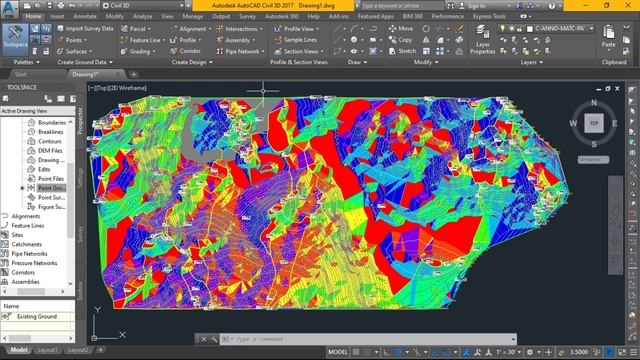This screenshot has height=360, width=640.
Task: Select the Stretch tool
Action: pyautogui.click(x=402, y=51)
